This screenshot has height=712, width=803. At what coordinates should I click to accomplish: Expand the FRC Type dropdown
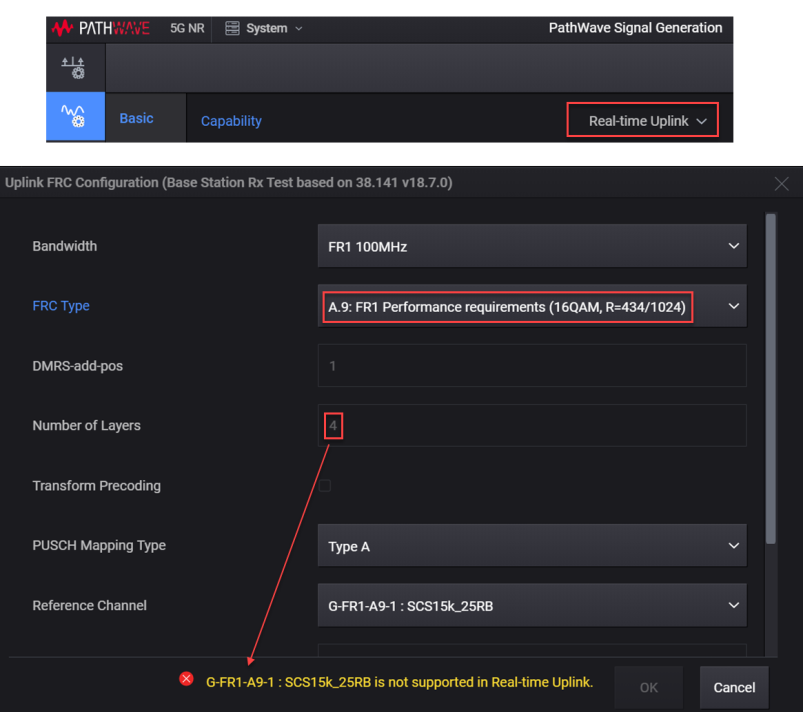(x=531, y=306)
